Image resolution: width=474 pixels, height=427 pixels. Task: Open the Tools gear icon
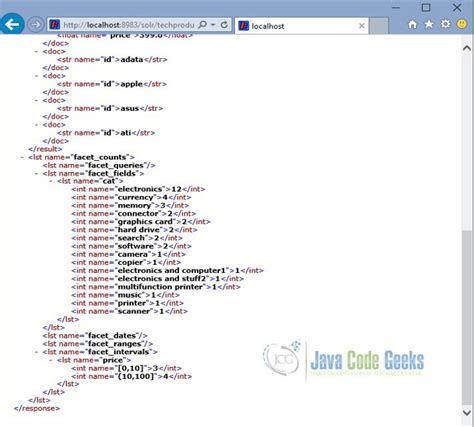pos(445,24)
